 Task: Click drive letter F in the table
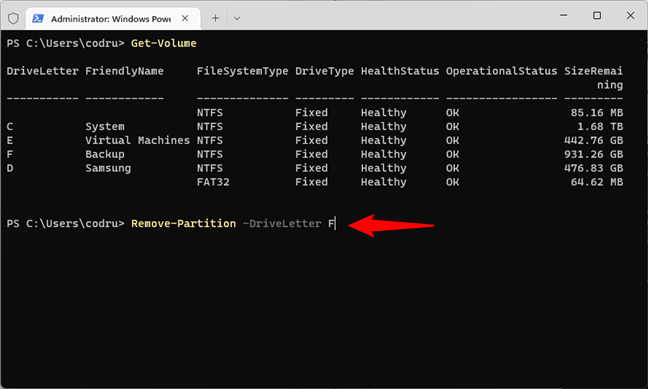[x=10, y=154]
